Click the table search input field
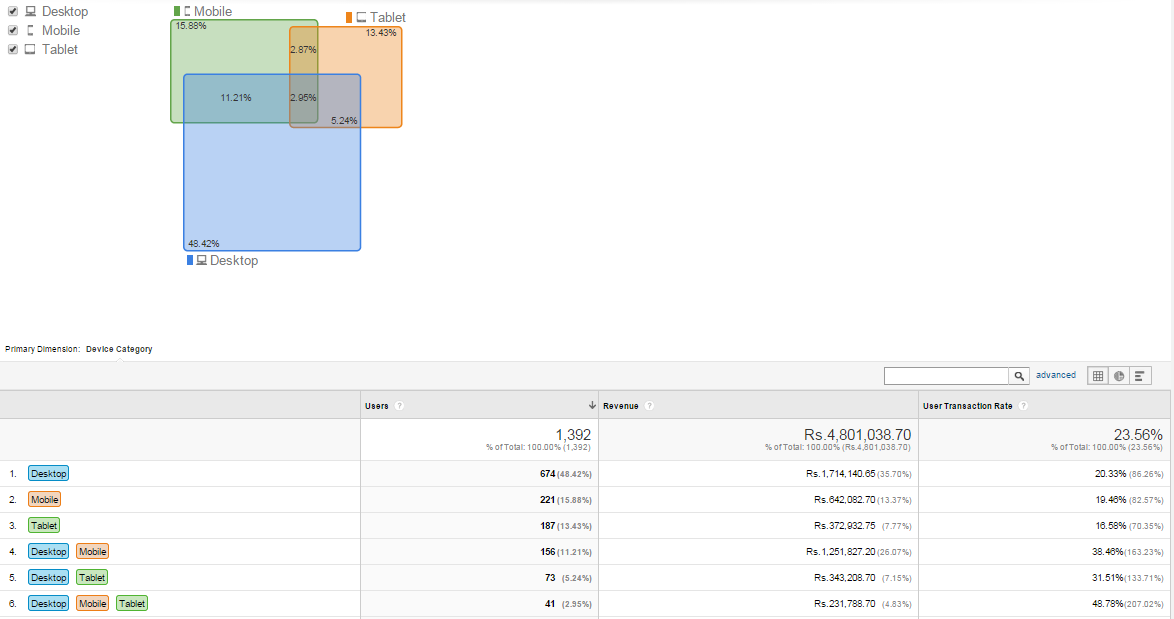Screen dimensions: 1174x619 pyautogui.click(x=946, y=376)
